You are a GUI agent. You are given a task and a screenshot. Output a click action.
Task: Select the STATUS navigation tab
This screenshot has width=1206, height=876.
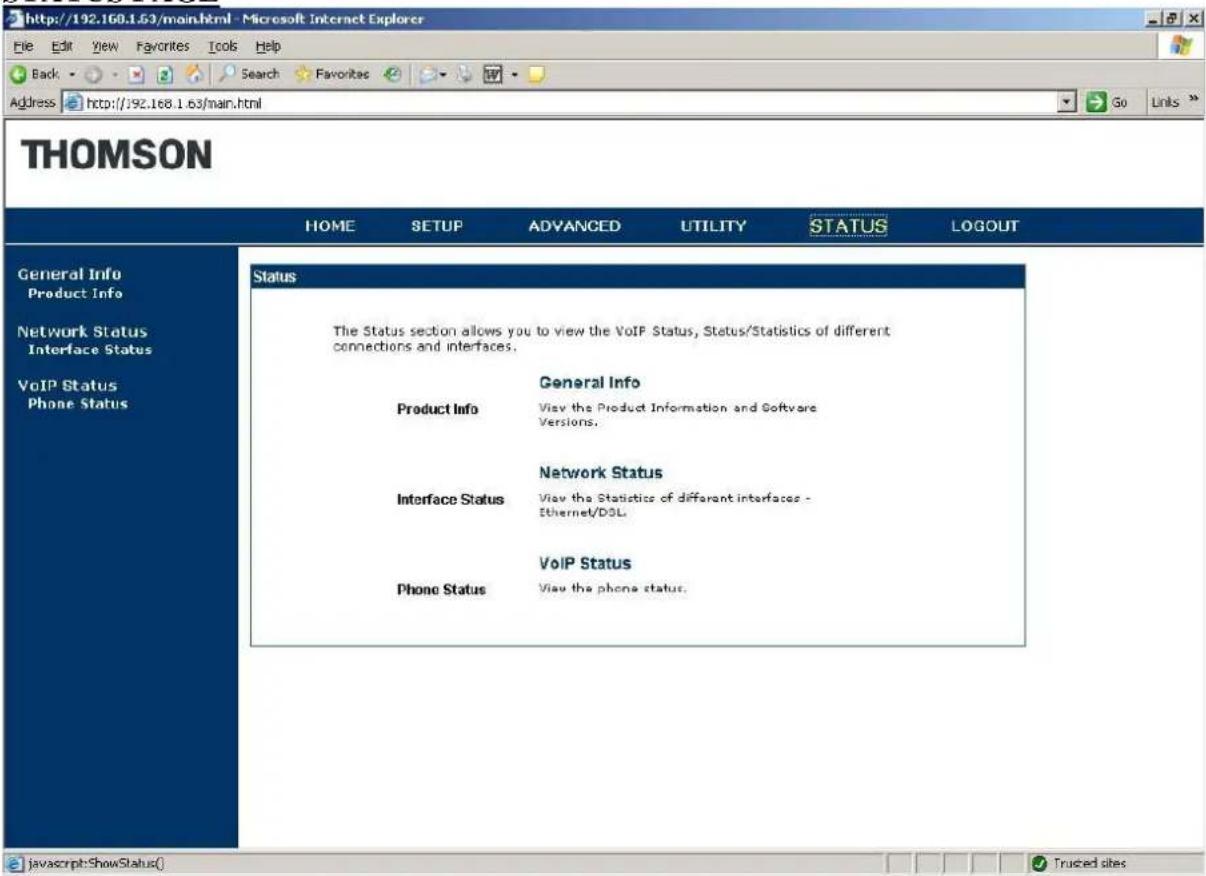848,227
